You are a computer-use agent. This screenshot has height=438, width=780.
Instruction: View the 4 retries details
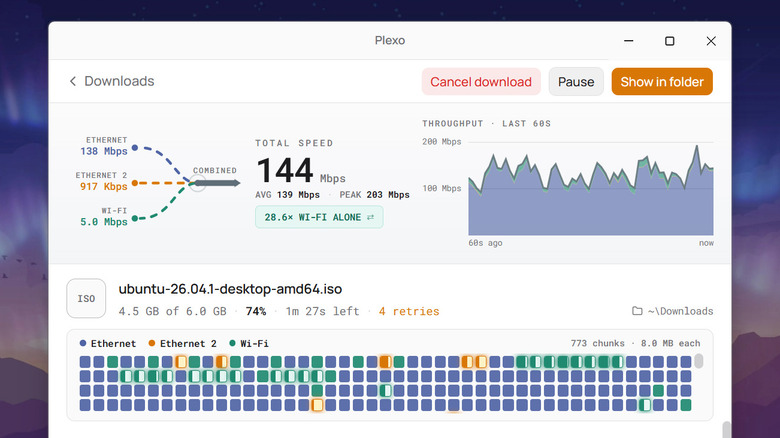point(409,311)
